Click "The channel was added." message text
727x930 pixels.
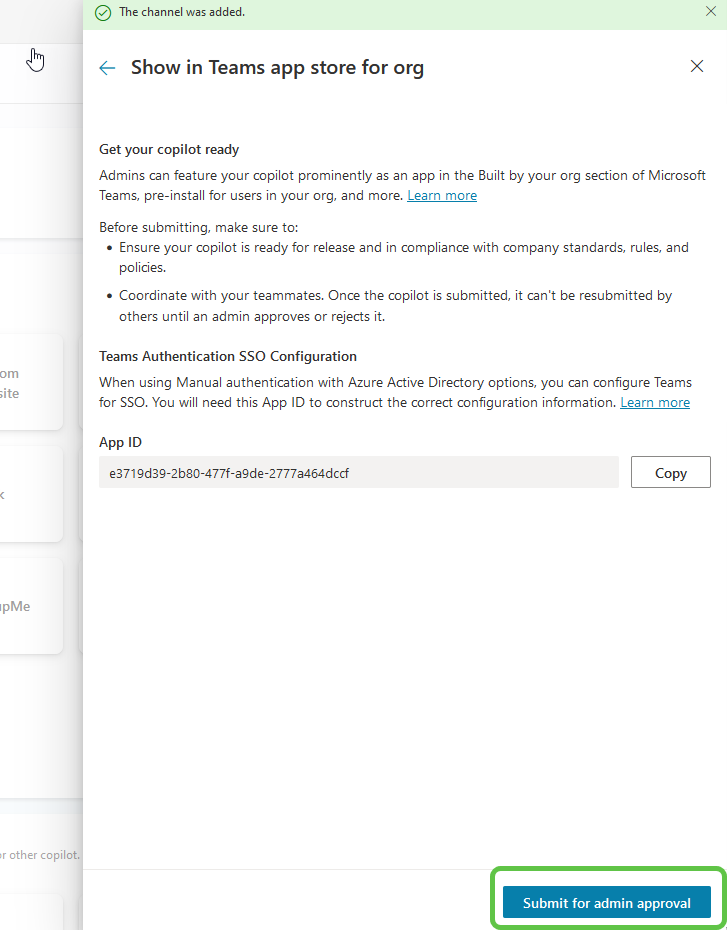point(181,13)
